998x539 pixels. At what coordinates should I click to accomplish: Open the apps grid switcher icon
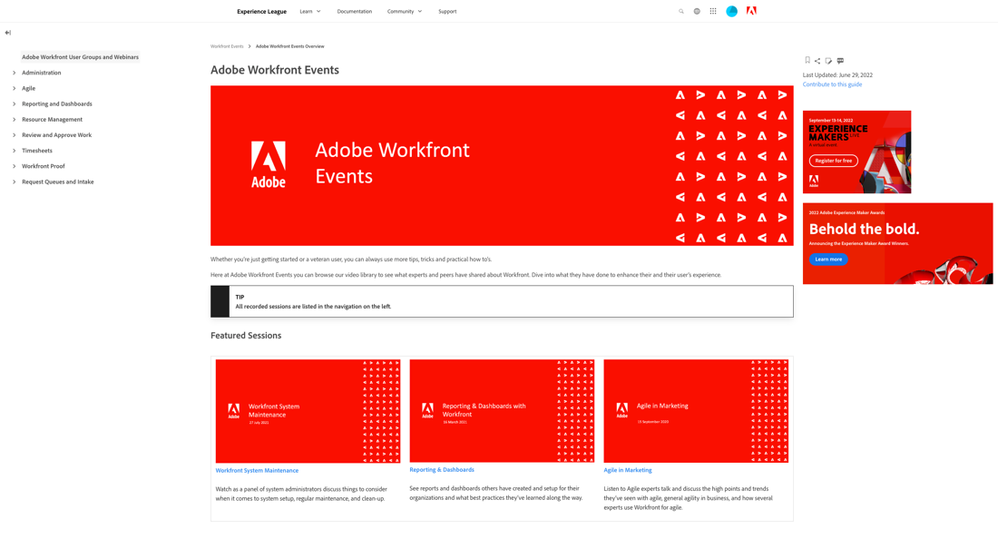(713, 12)
